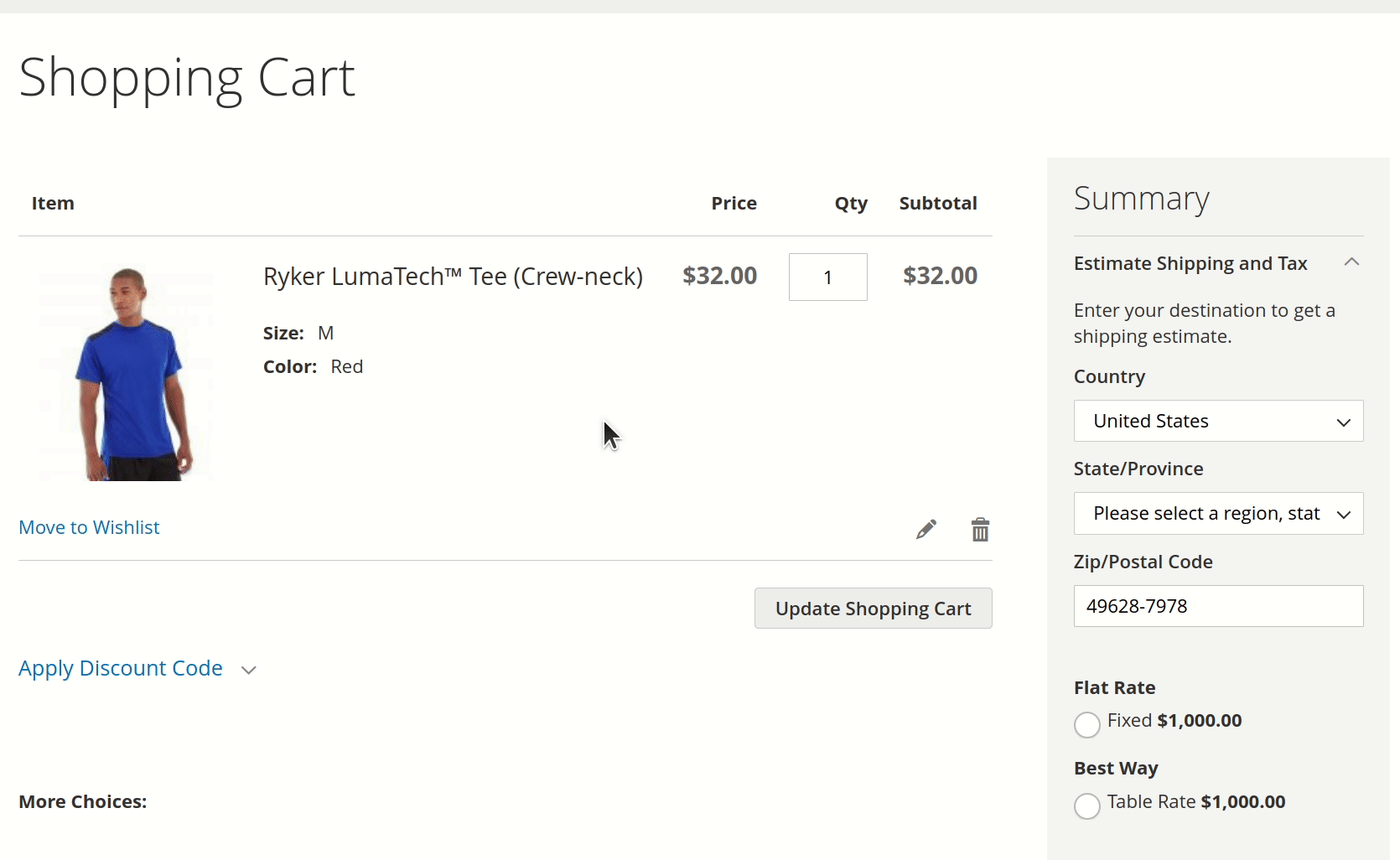Expand the Apply Discount Code section
The width and height of the screenshot is (1400, 860).
(121, 668)
